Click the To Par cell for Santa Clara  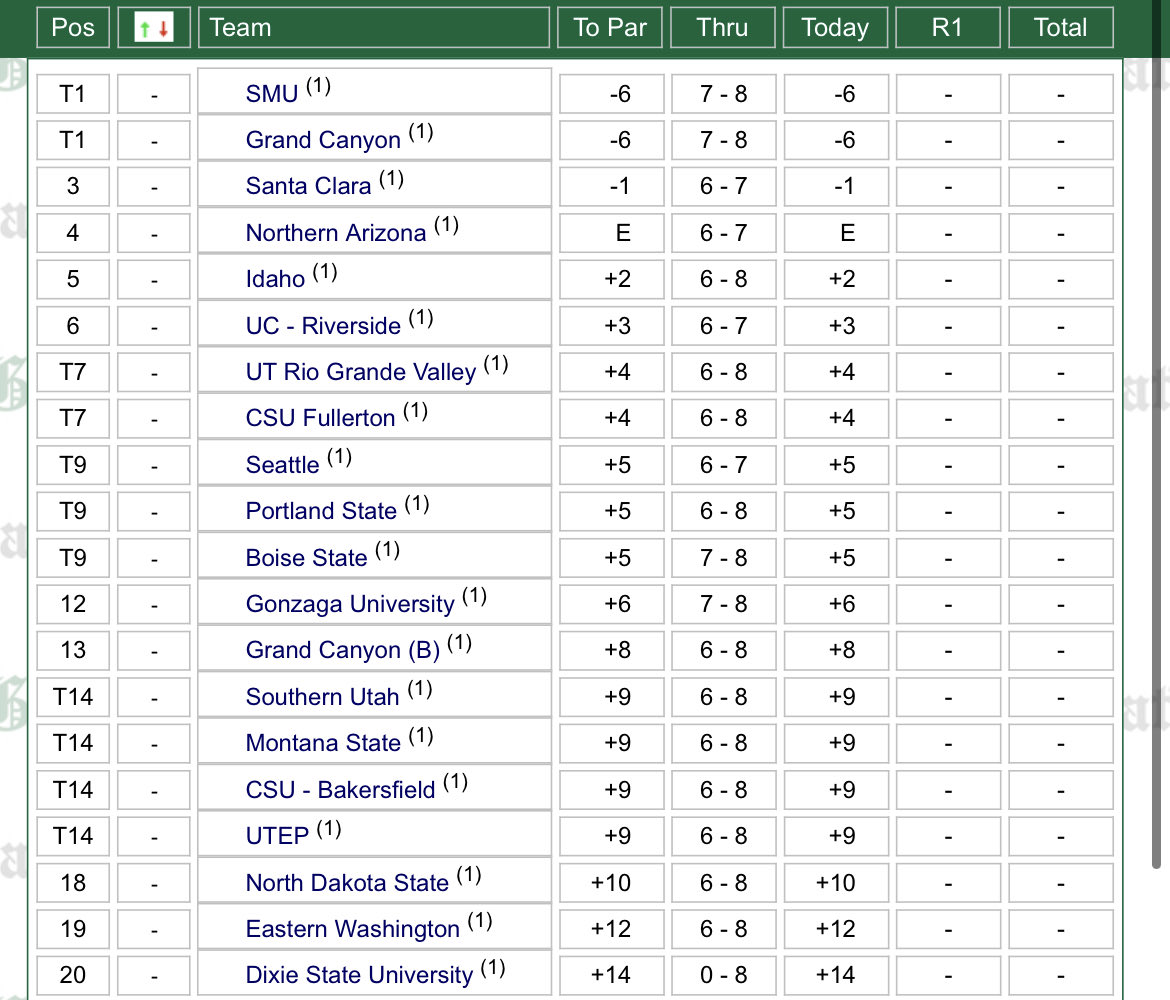pos(611,186)
